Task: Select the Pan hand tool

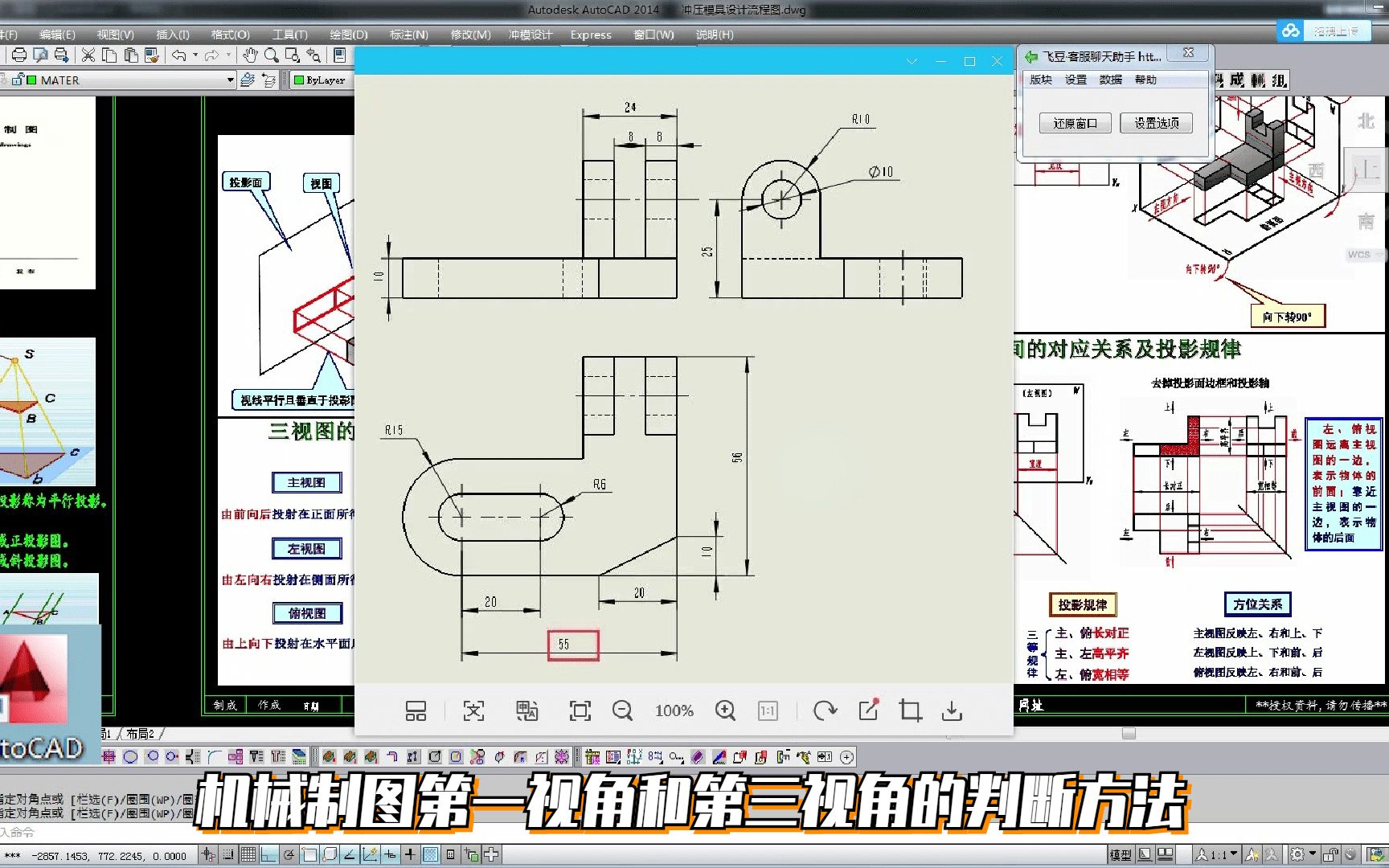Action: [250, 55]
